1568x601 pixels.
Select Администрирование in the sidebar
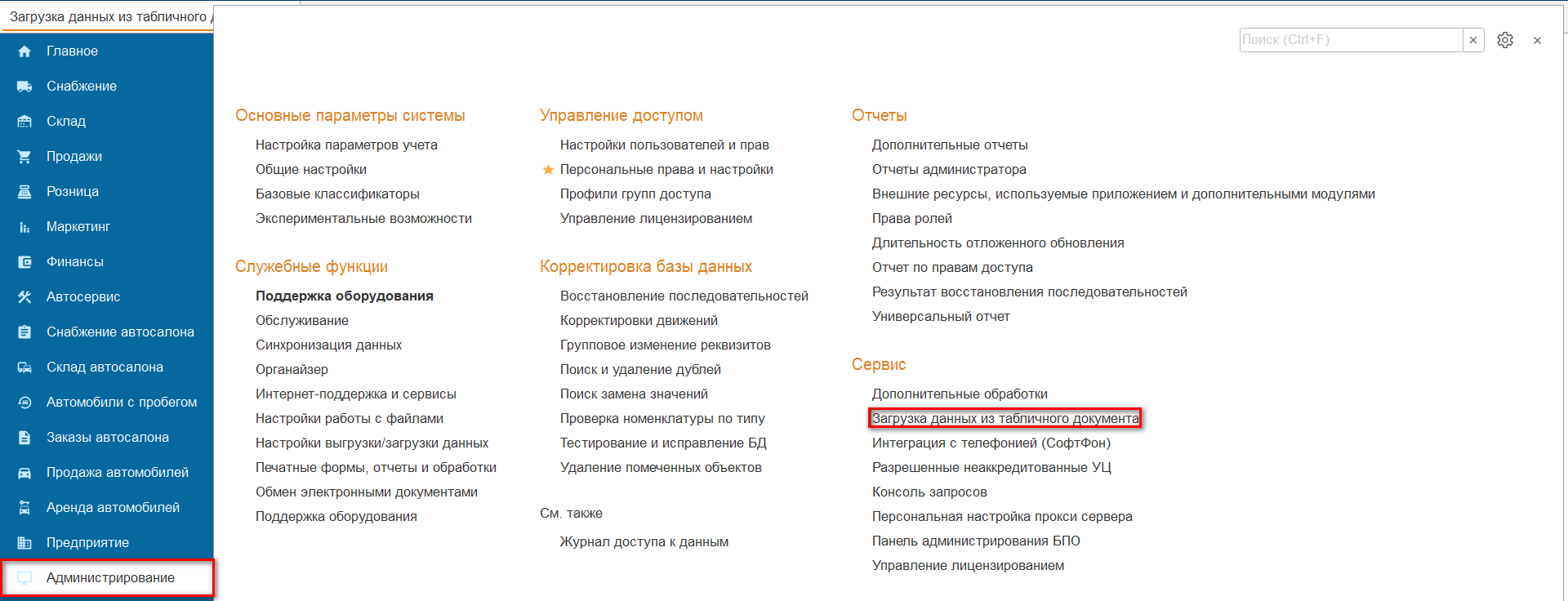pos(110,578)
